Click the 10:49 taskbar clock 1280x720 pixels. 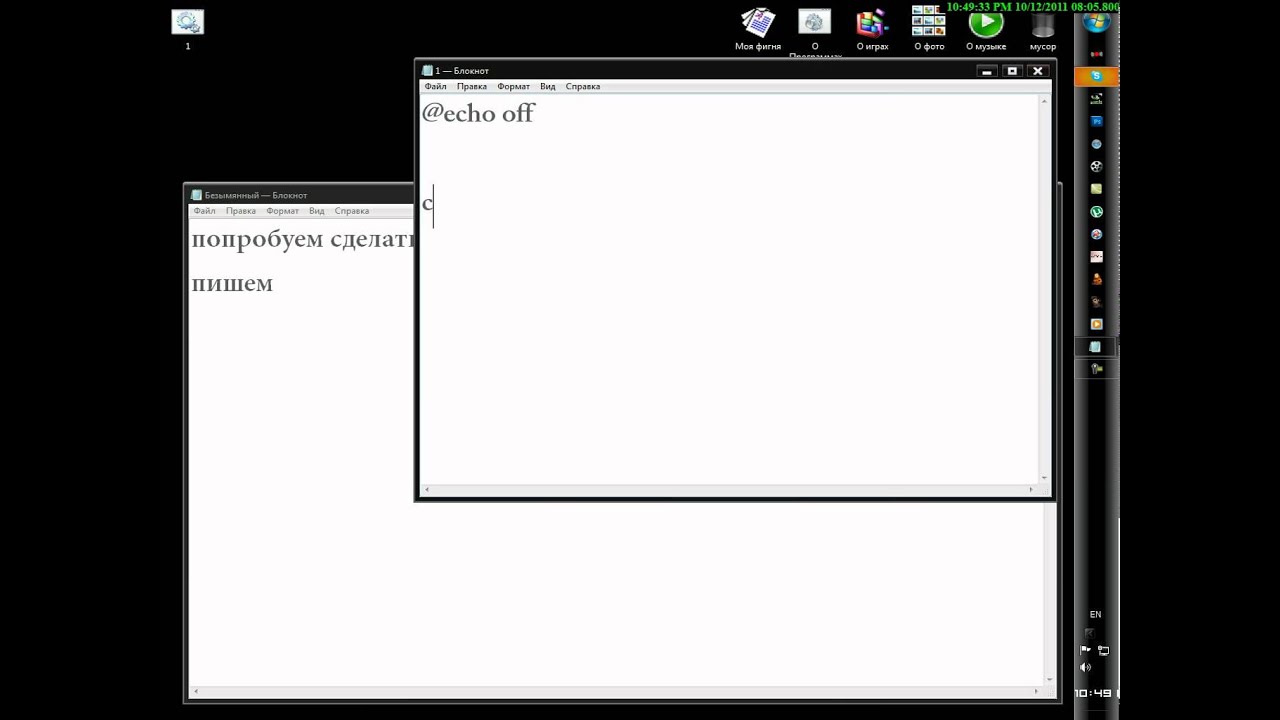[1094, 692]
